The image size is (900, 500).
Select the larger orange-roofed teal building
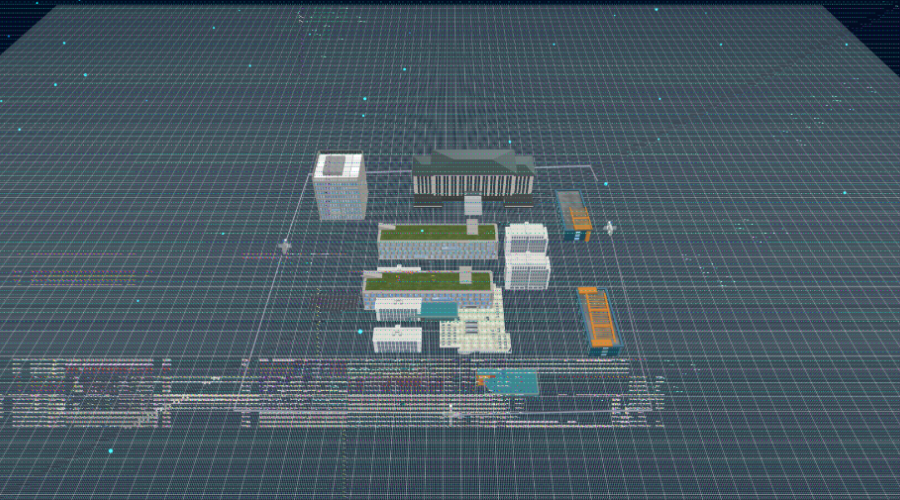599,320
